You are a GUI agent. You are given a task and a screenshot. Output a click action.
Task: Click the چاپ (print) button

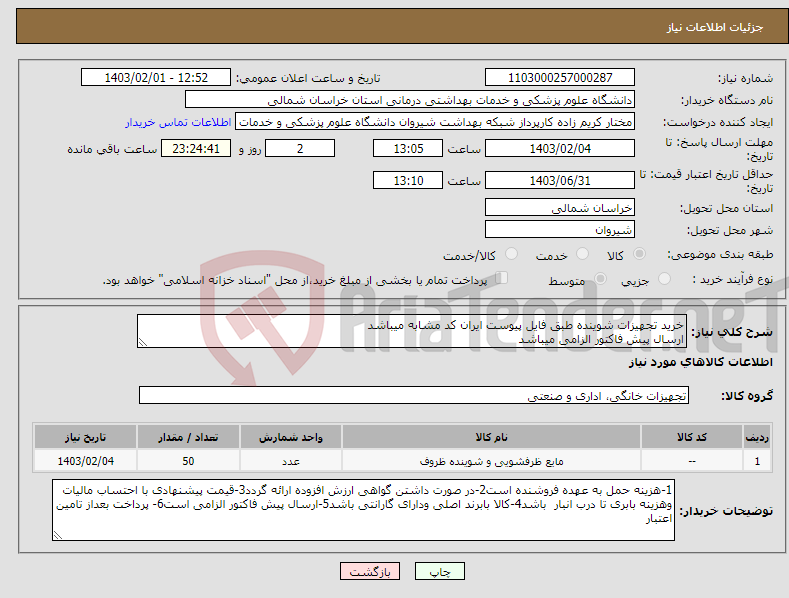coord(440,571)
